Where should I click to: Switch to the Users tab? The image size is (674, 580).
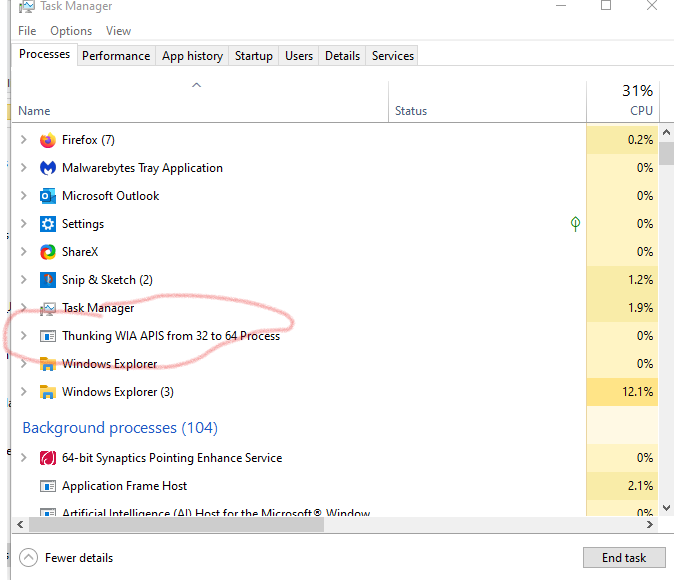(x=299, y=56)
